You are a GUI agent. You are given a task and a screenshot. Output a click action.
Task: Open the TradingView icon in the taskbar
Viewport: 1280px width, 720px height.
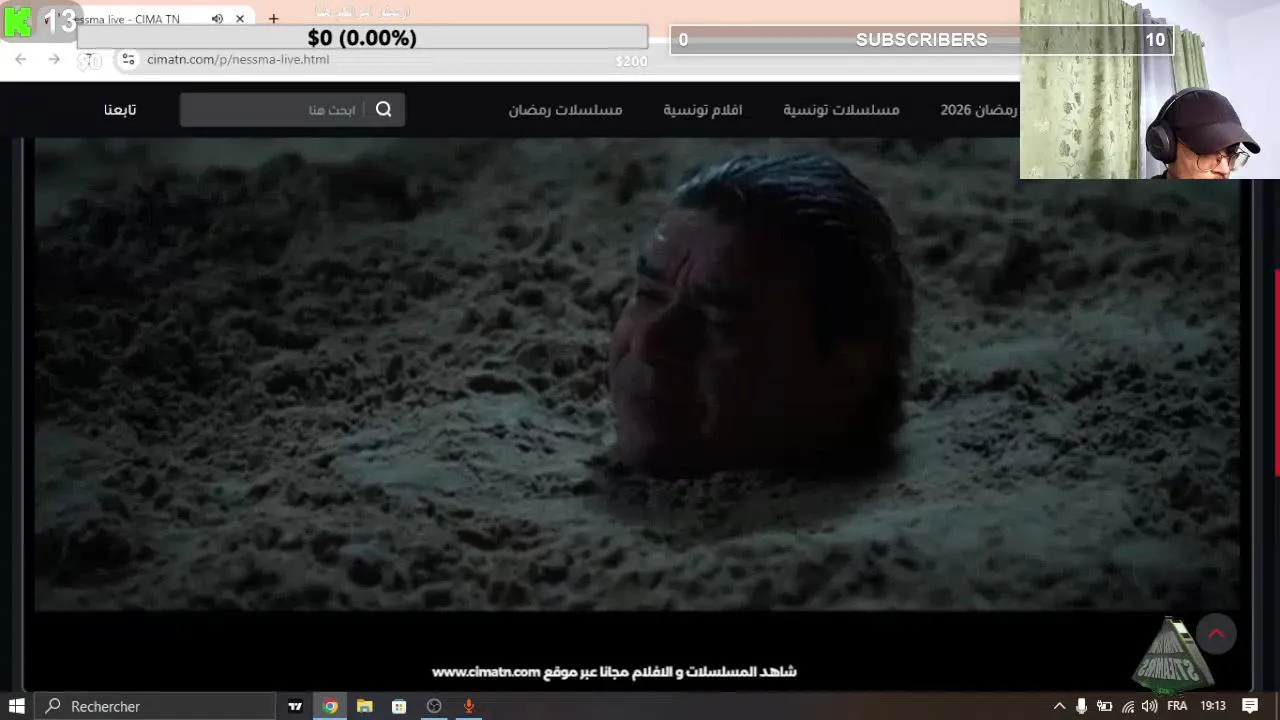coord(295,706)
